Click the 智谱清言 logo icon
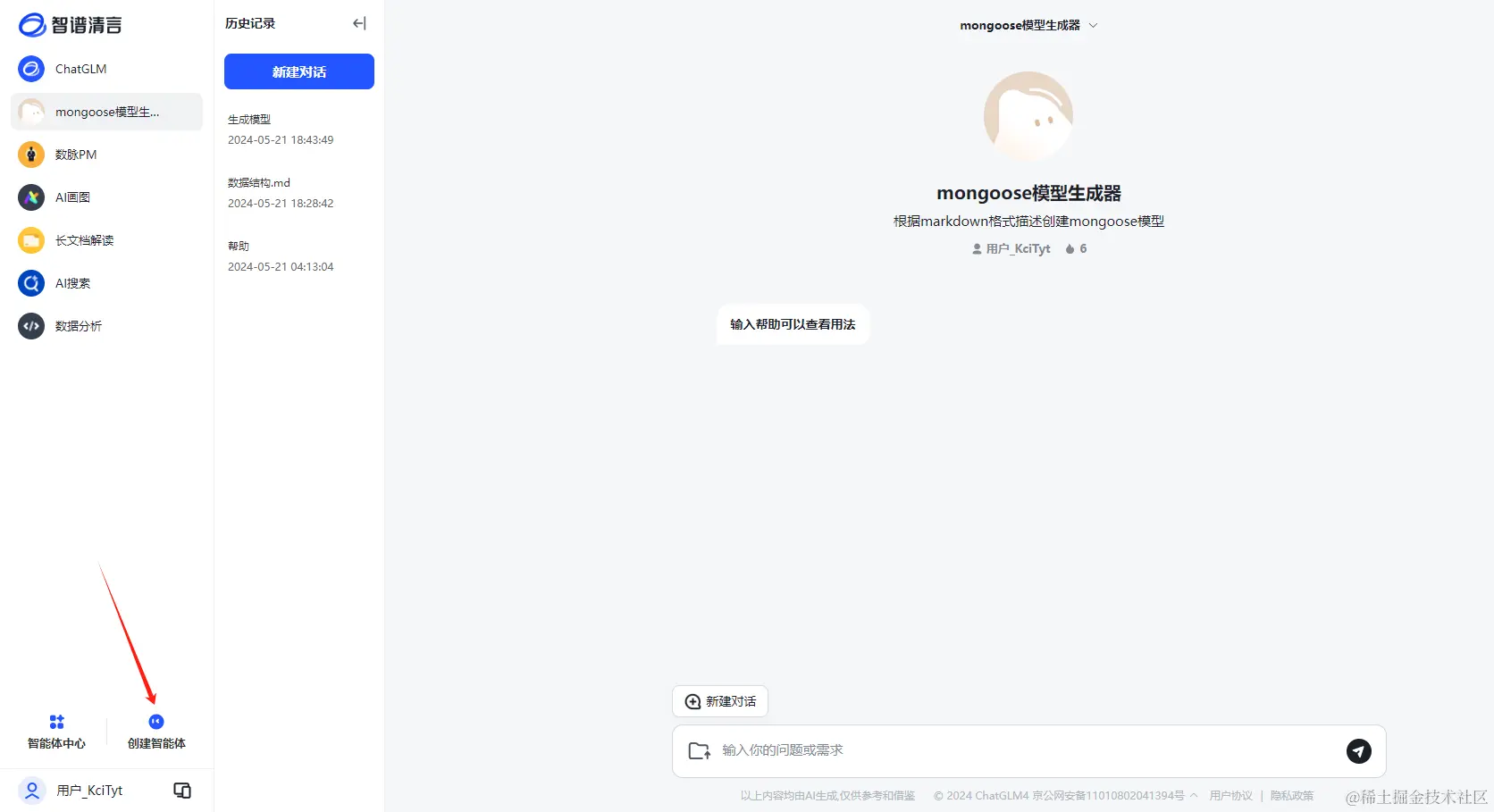This screenshot has height=812, width=1494. tap(32, 25)
